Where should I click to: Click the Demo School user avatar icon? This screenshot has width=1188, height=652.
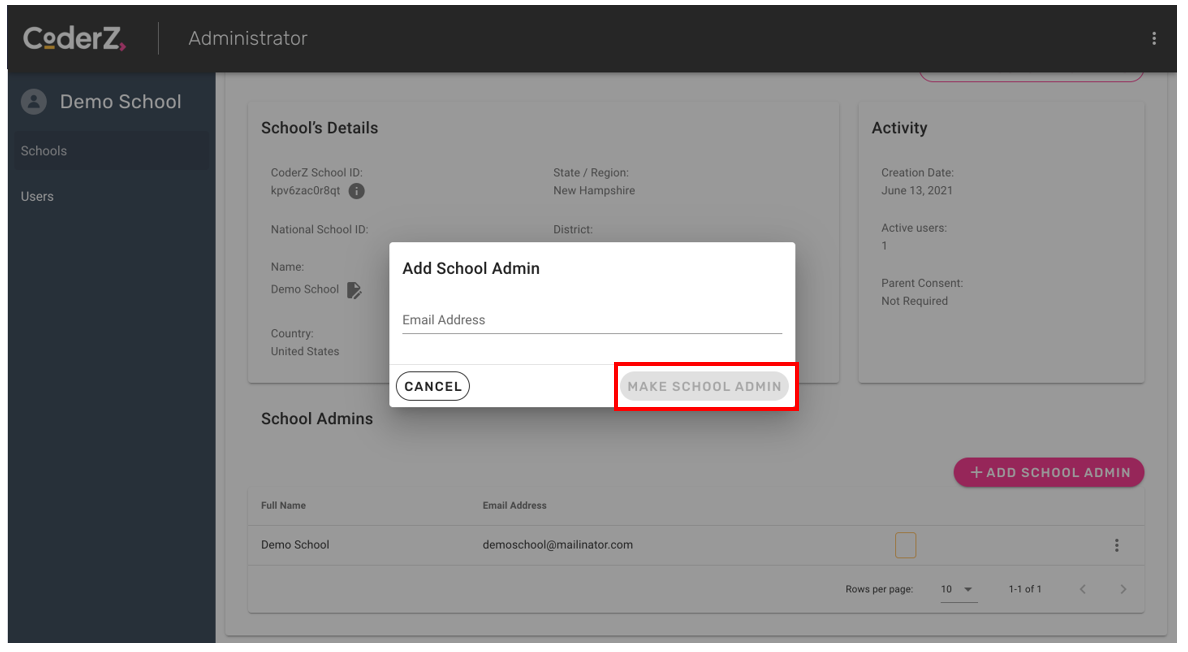click(34, 102)
